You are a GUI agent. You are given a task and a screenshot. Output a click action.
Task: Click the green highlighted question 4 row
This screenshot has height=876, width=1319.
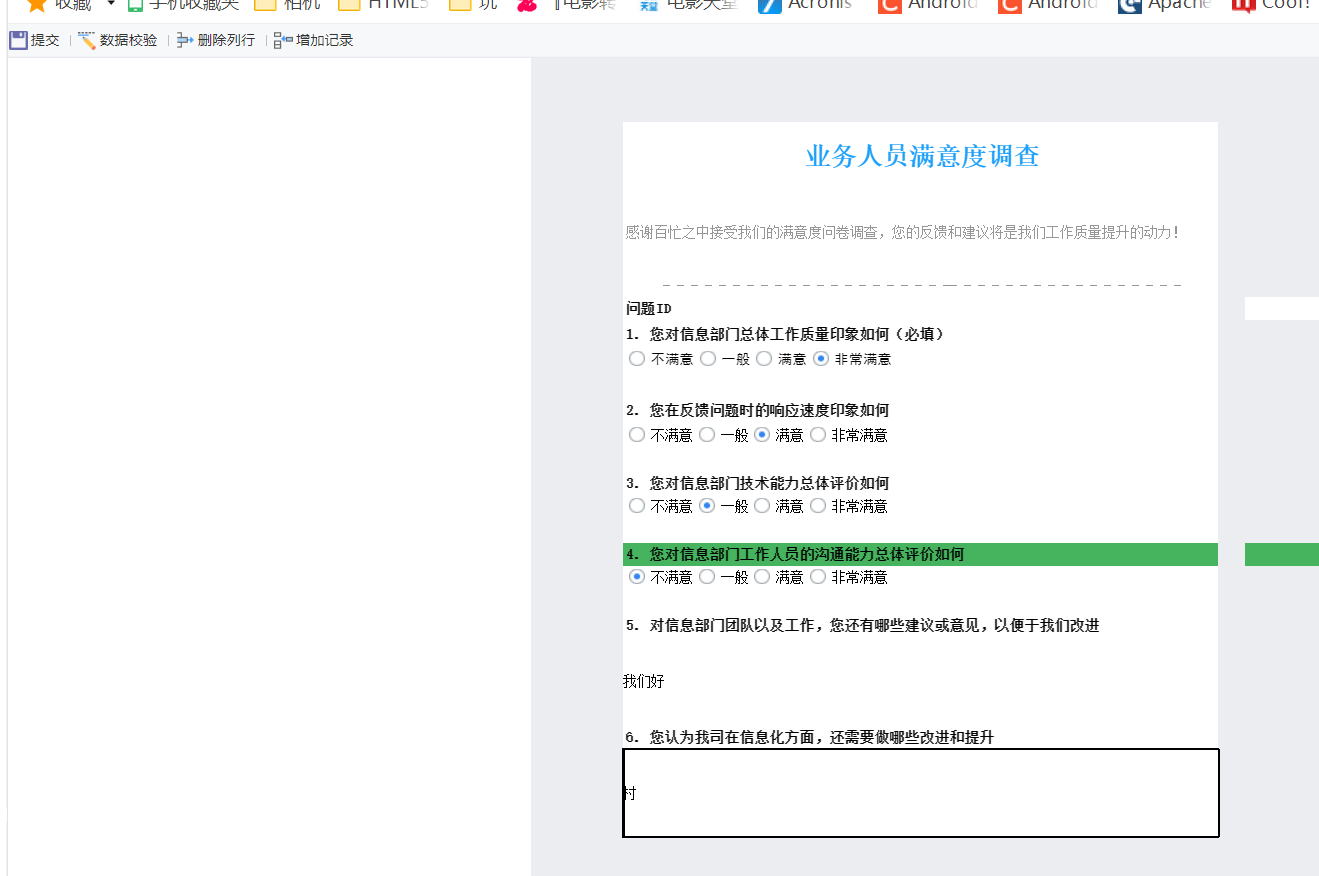(x=920, y=554)
